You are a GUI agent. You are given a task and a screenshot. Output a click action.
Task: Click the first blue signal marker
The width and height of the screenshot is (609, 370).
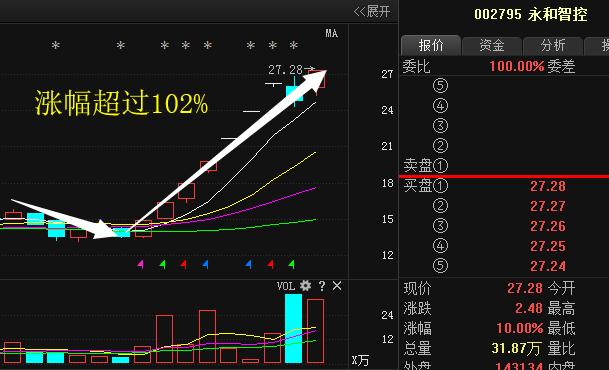pos(205,264)
